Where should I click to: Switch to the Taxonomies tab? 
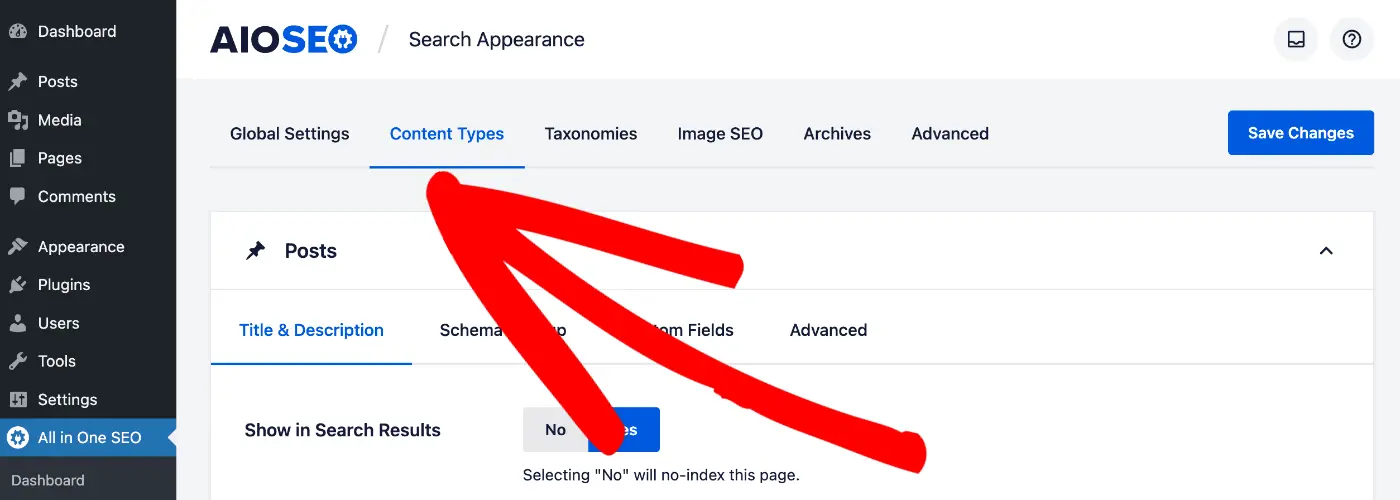point(591,134)
